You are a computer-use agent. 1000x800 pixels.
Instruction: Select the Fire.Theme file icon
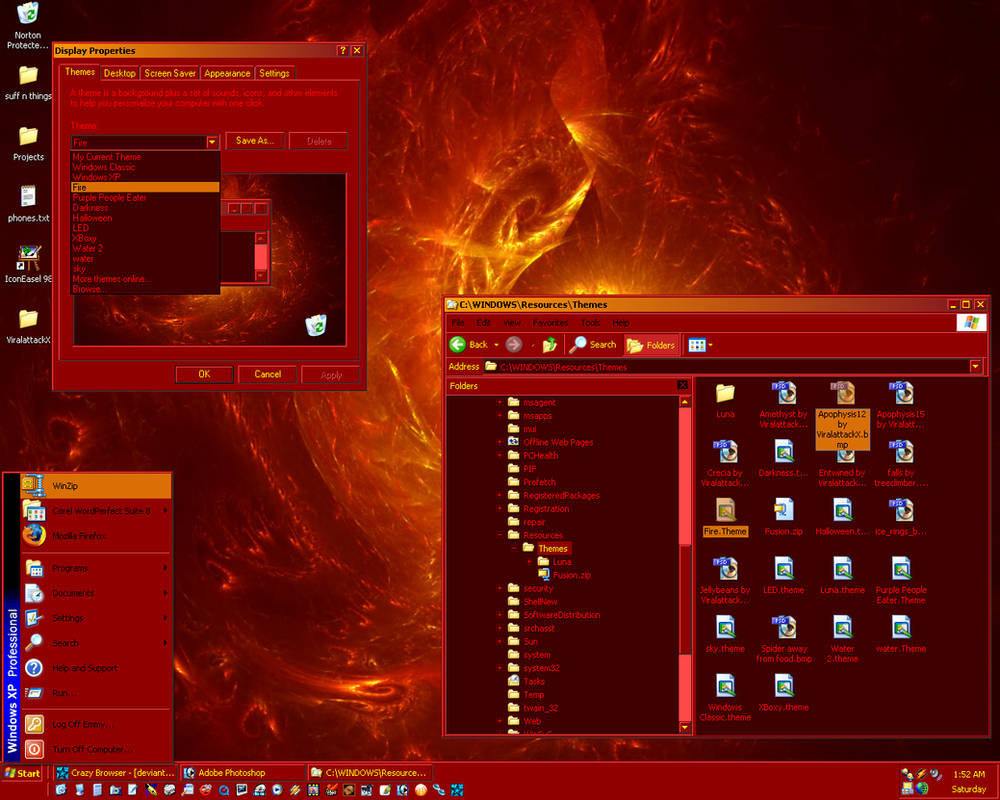725,510
